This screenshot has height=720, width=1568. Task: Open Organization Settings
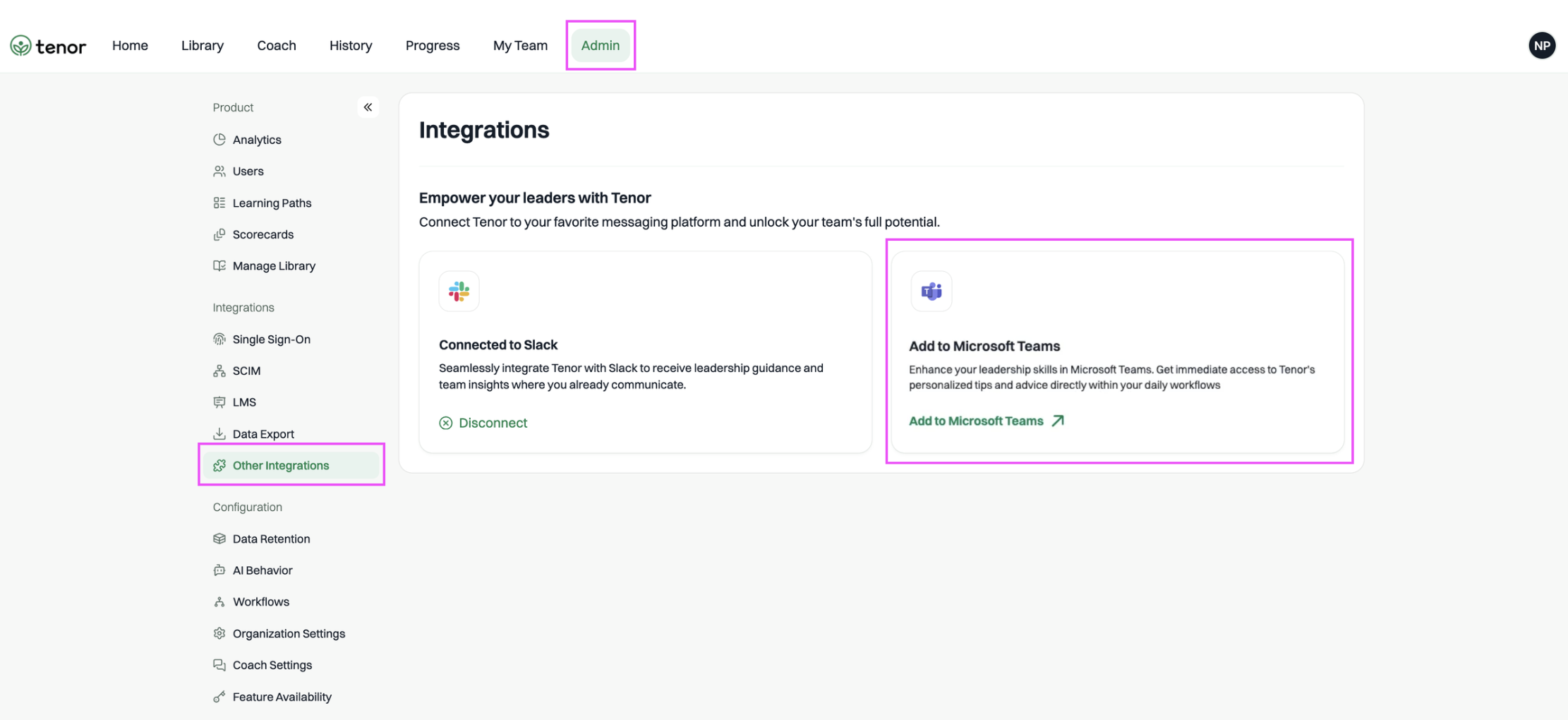tap(291, 634)
